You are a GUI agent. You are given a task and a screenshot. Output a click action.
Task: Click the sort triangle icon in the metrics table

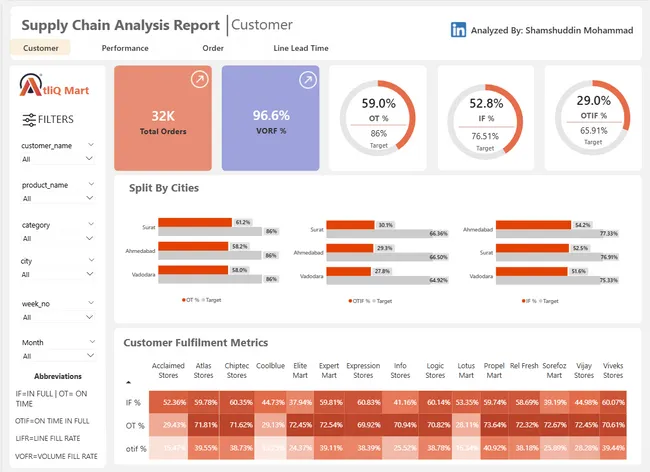pyautogui.click(x=127, y=382)
